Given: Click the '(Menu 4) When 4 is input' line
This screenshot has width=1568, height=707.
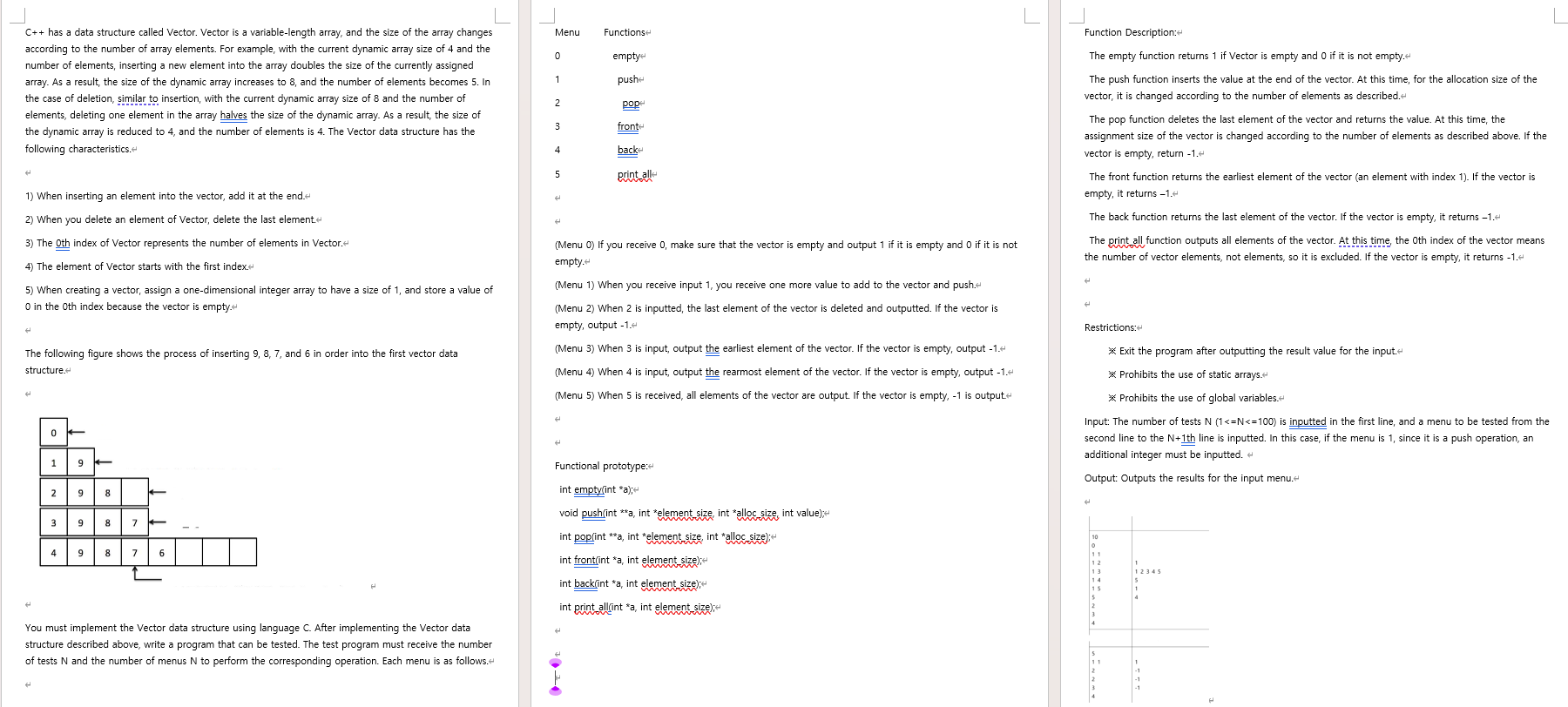Looking at the screenshot, I should [x=781, y=372].
